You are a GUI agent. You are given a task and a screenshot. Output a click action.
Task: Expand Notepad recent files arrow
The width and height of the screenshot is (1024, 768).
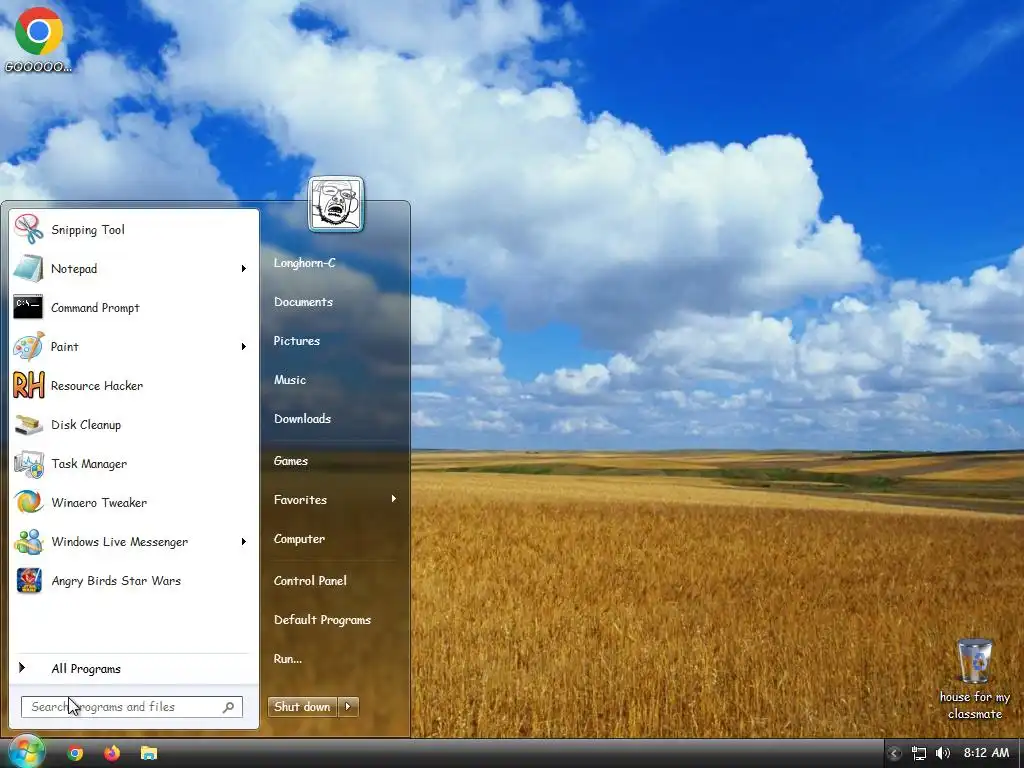coord(244,268)
